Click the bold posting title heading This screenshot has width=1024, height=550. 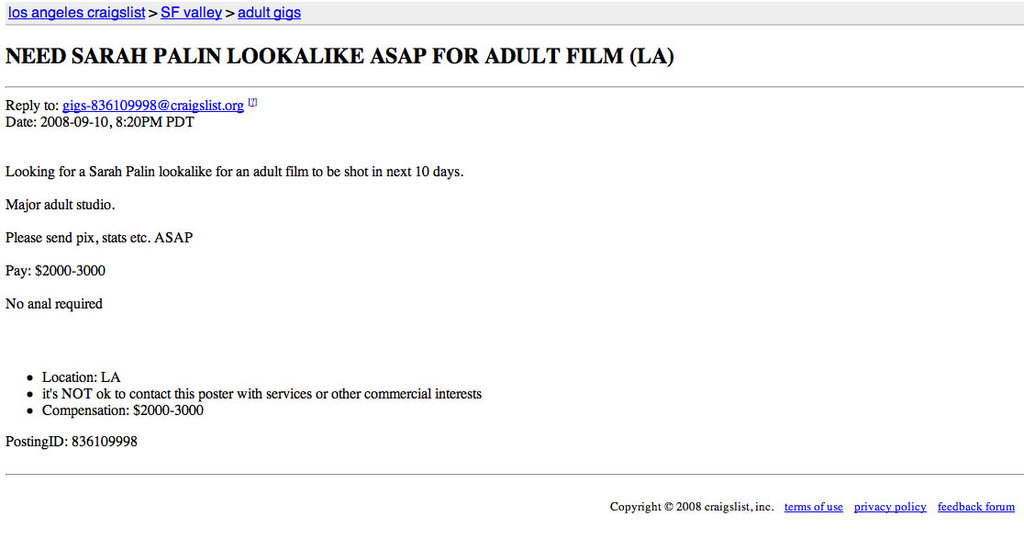pos(340,57)
